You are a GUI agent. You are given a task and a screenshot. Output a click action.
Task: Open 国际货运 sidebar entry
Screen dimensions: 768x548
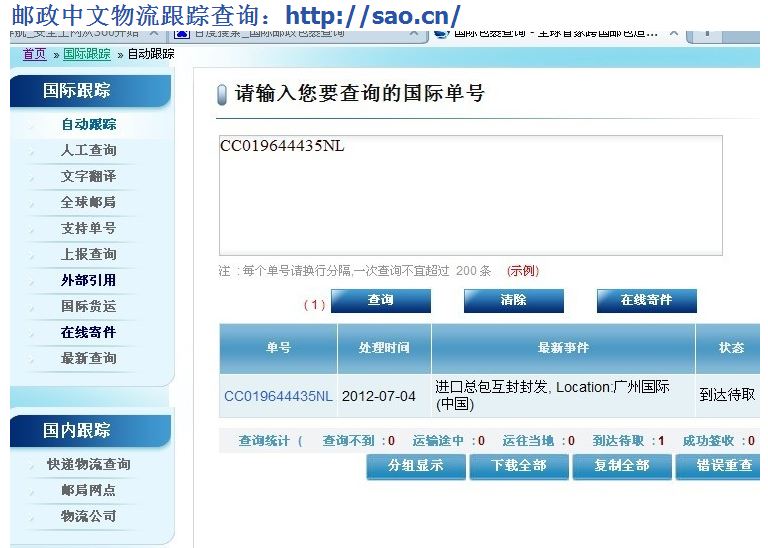[x=88, y=306]
